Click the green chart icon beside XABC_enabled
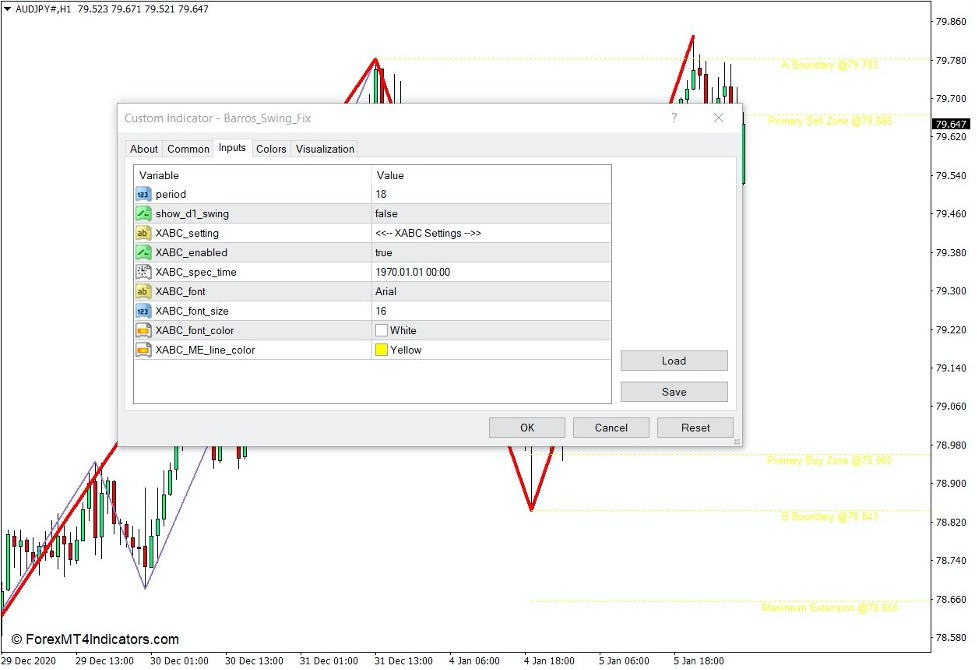The image size is (977, 670). (142, 253)
